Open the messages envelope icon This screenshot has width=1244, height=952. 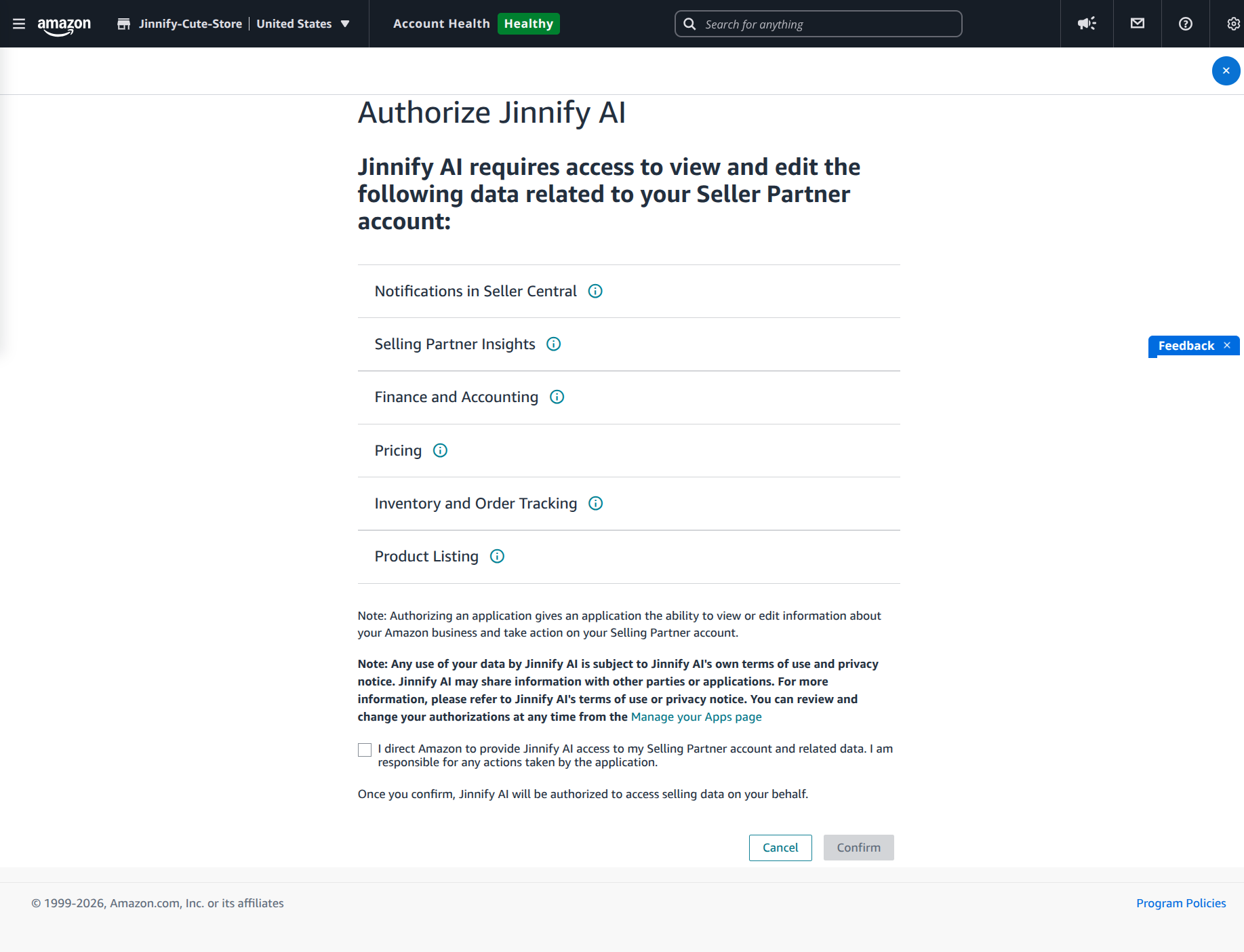(x=1138, y=24)
